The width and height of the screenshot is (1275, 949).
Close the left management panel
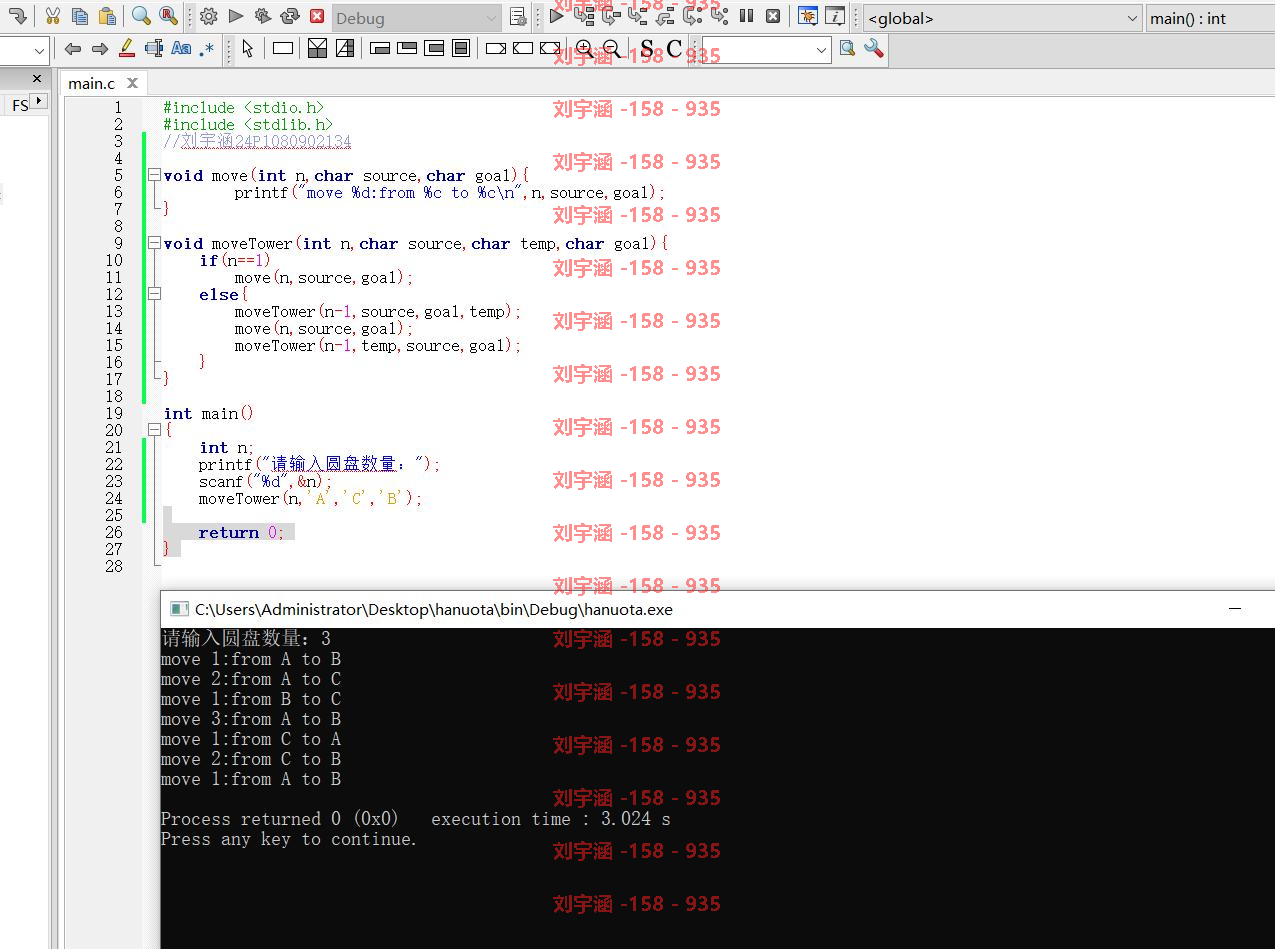(x=38, y=78)
